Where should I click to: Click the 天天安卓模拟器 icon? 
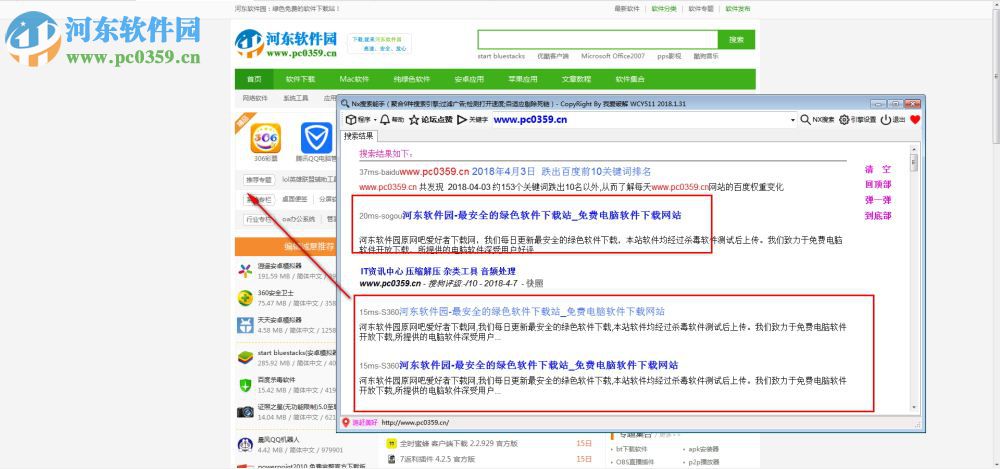tap(245, 325)
